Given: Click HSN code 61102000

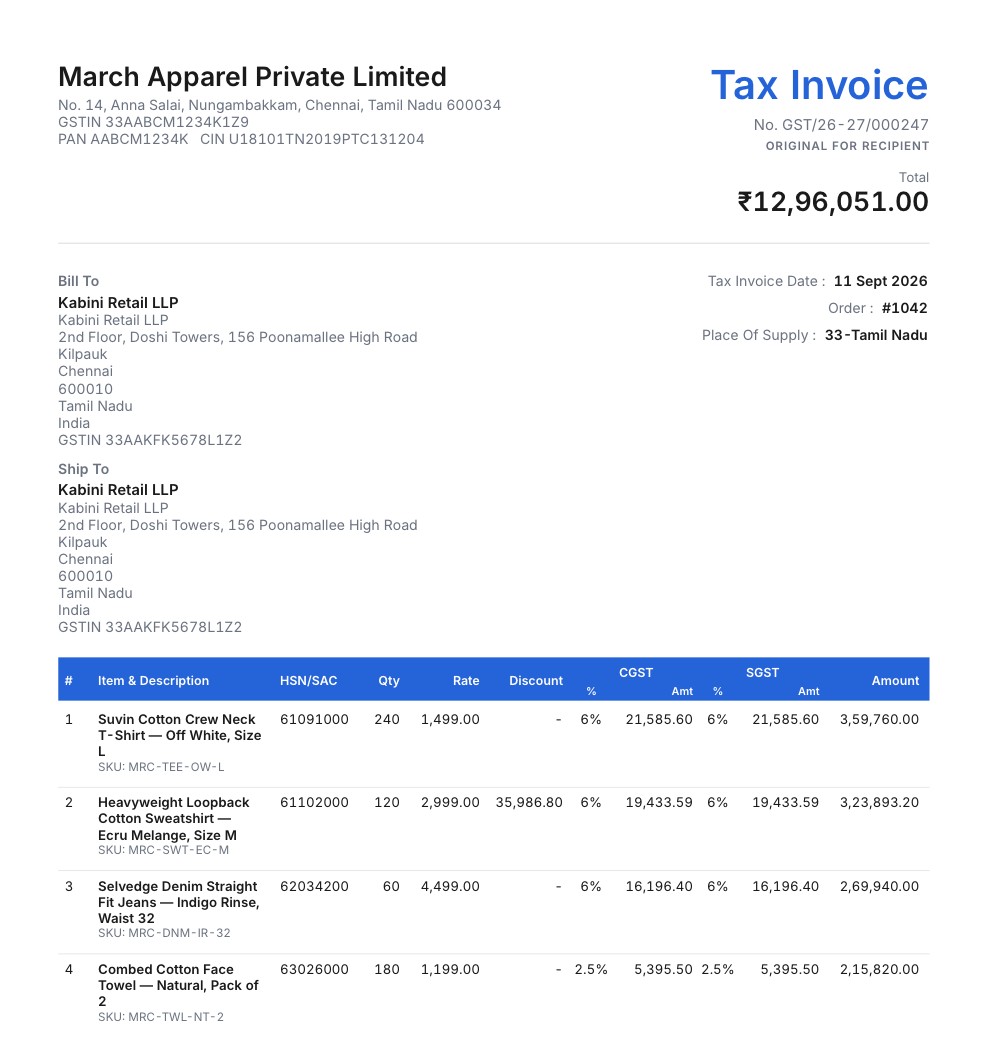Looking at the screenshot, I should [314, 802].
